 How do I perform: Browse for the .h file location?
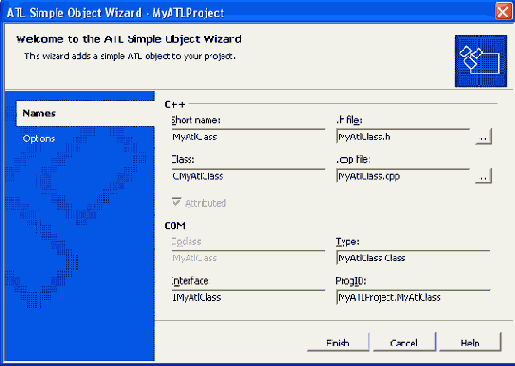click(x=483, y=137)
